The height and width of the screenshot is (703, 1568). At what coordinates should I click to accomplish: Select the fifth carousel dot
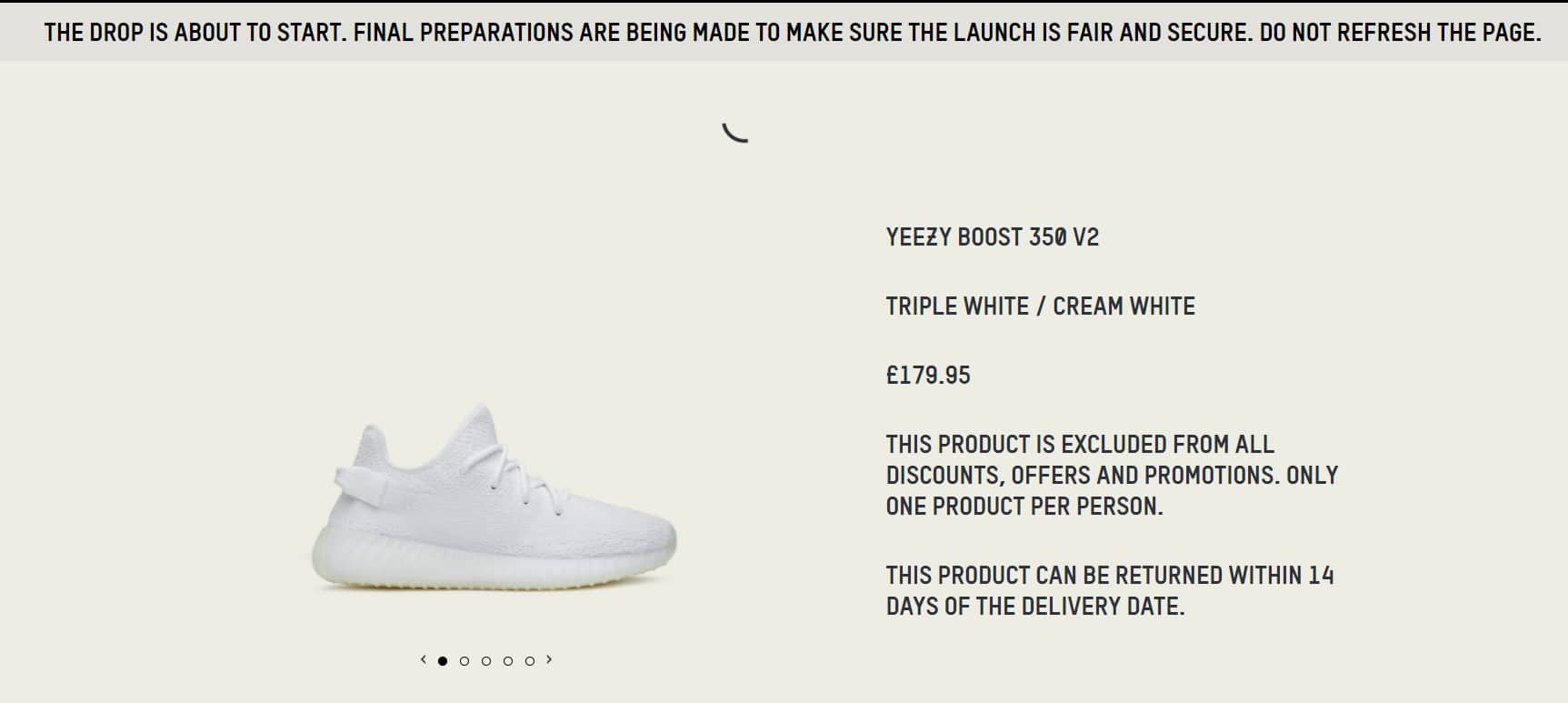tap(530, 661)
